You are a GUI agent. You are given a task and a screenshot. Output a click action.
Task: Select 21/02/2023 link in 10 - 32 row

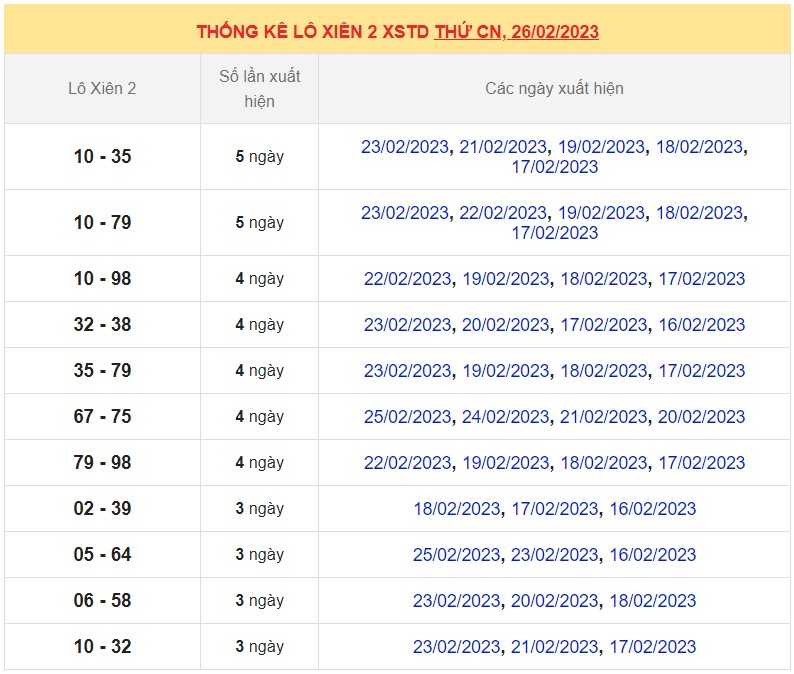pos(554,647)
